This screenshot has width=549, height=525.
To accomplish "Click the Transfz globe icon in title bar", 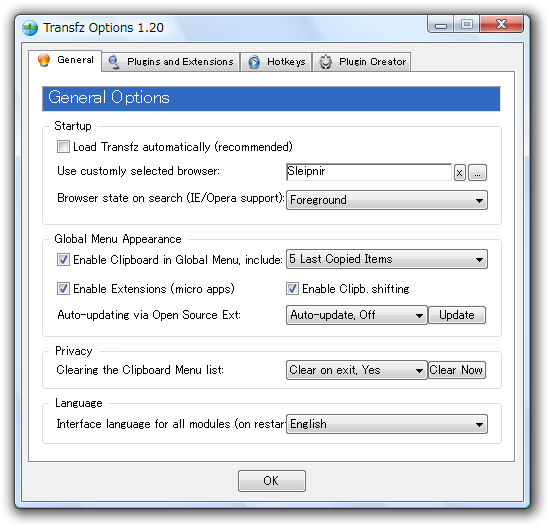I will 30,28.
